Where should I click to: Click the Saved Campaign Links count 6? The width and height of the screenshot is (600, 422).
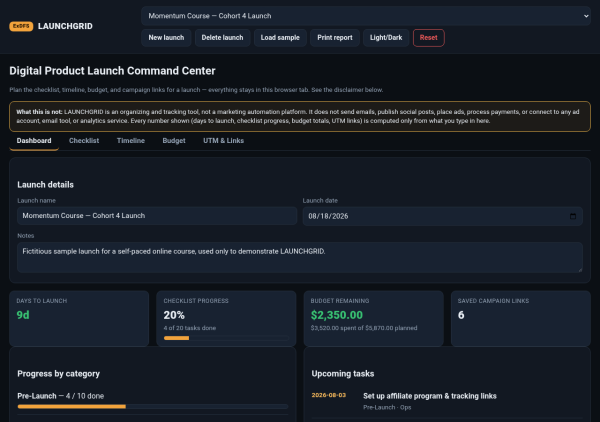coord(461,315)
